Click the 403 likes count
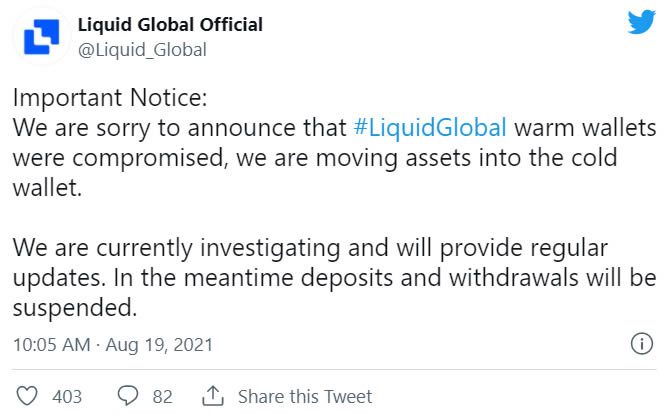 click(x=67, y=397)
